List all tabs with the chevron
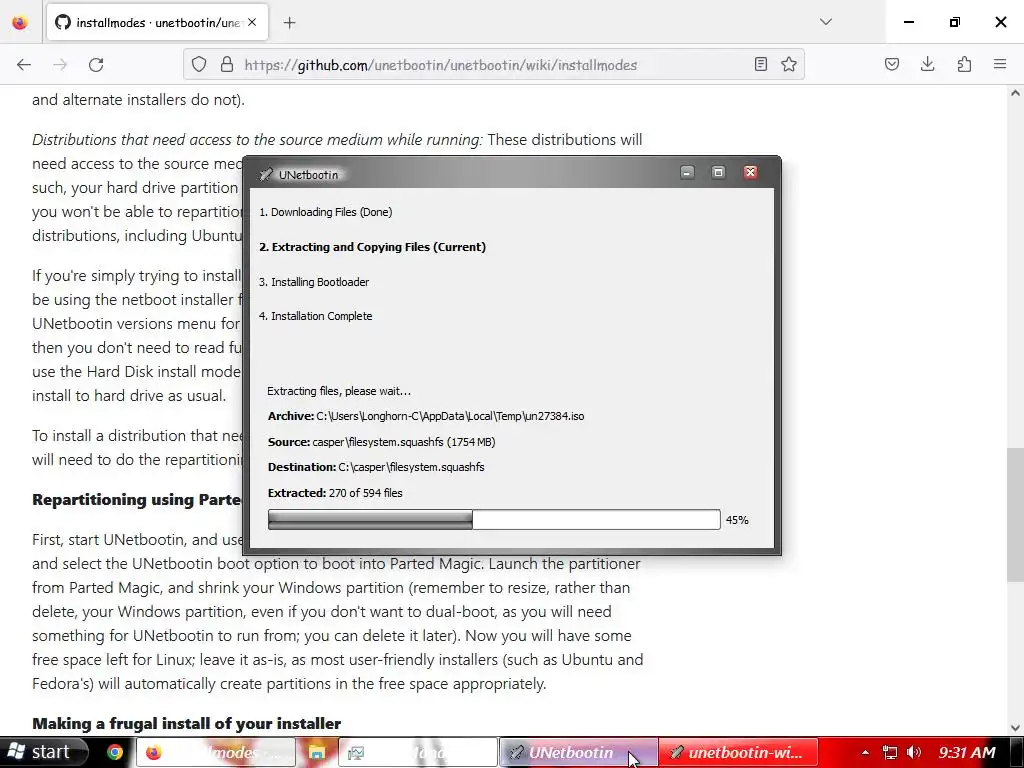Image resolution: width=1024 pixels, height=768 pixels. coord(826,22)
